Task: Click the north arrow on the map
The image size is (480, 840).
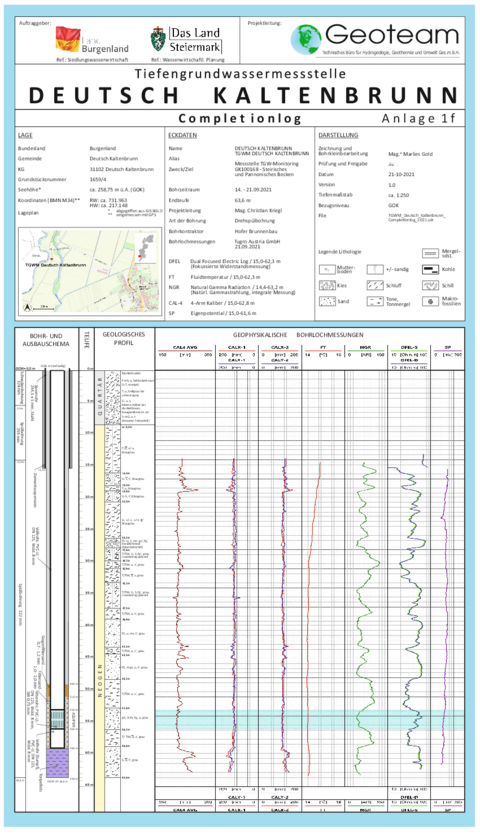Action: (x=26, y=308)
